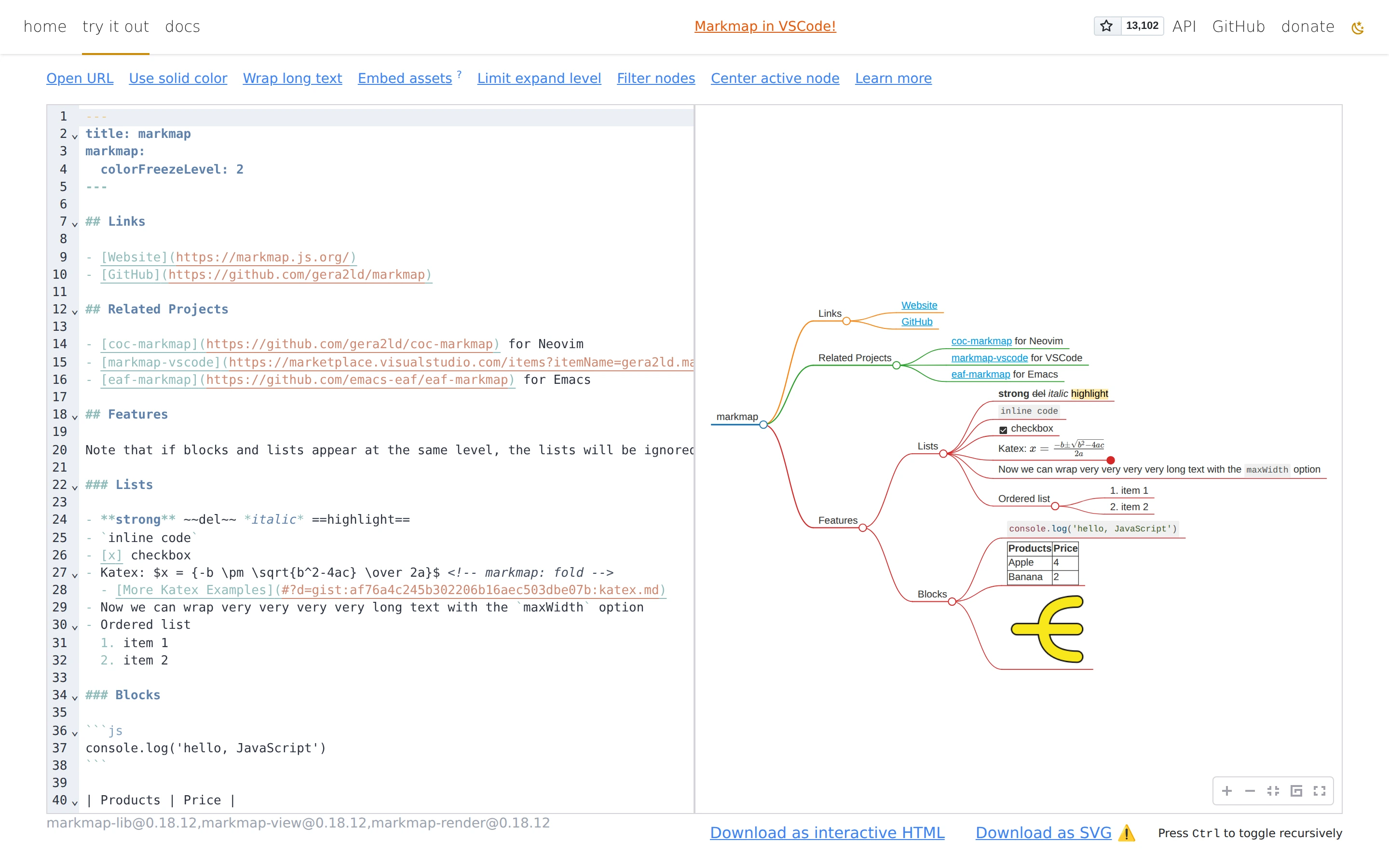Click the yellow euro image in Blocks
This screenshot has height=868, width=1389.
point(1047,629)
